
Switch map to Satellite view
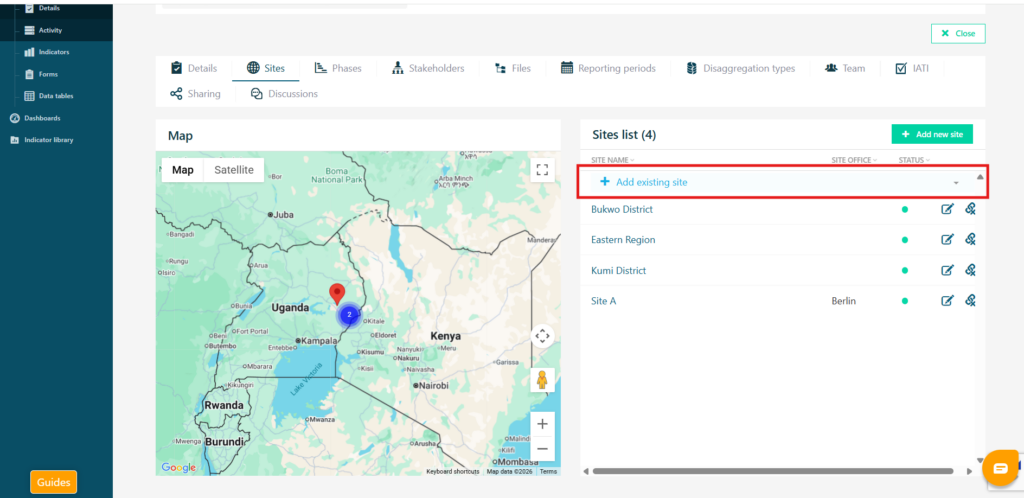coord(234,170)
